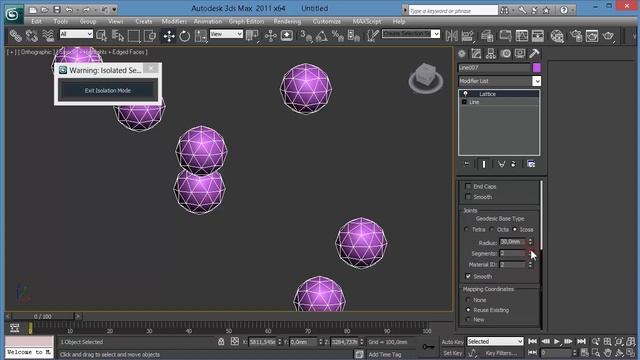Toggle 3D Snaps
Screen dimensions: 640x360
click(306, 36)
